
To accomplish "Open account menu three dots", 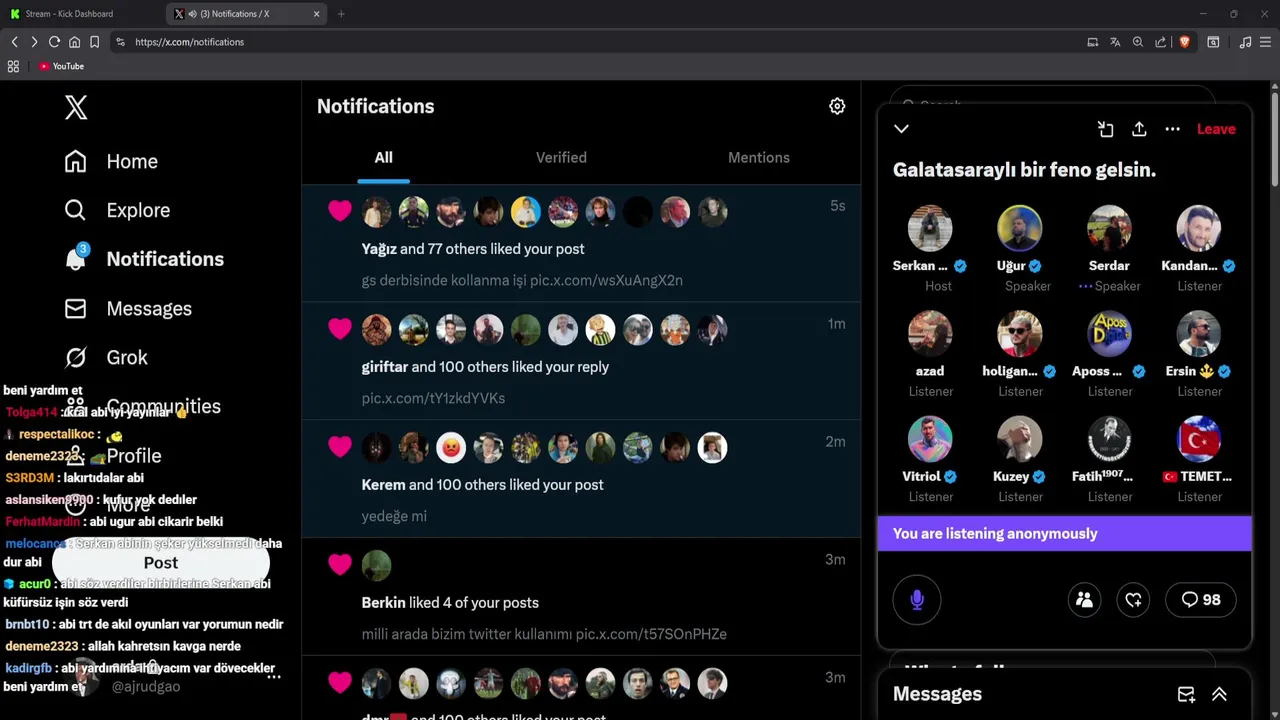I will click(x=274, y=677).
